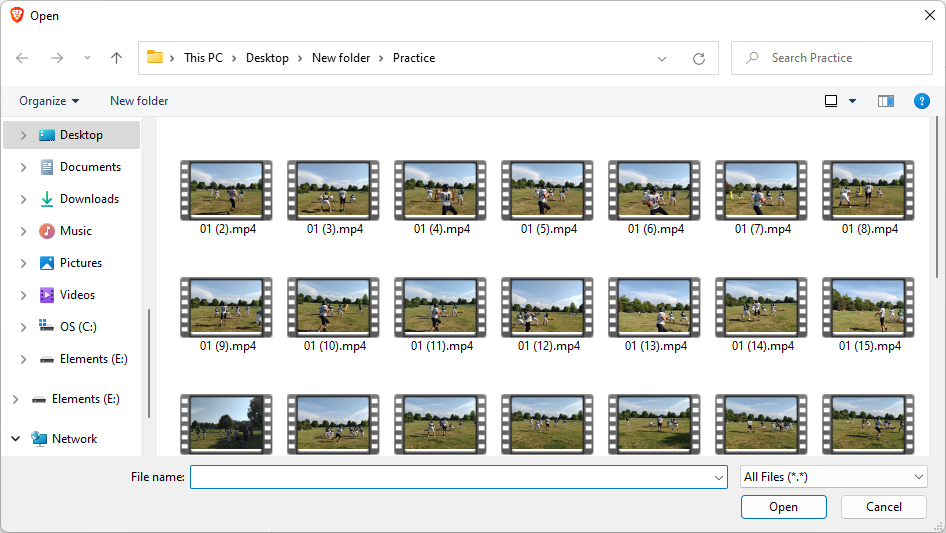
Task: Go back with the left arrow icon
Action: [22, 58]
